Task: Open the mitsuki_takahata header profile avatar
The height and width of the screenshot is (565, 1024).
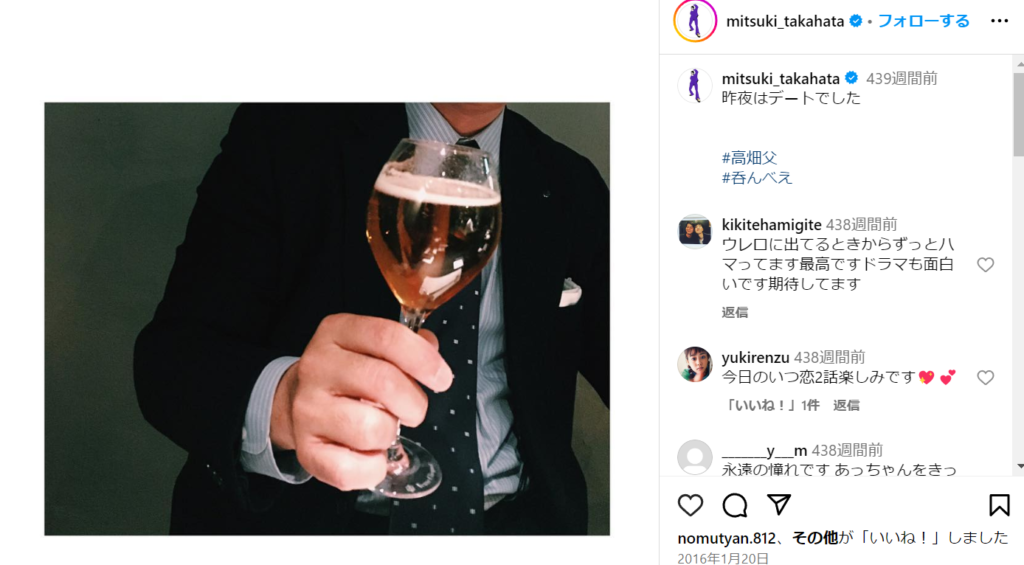Action: pos(695,21)
